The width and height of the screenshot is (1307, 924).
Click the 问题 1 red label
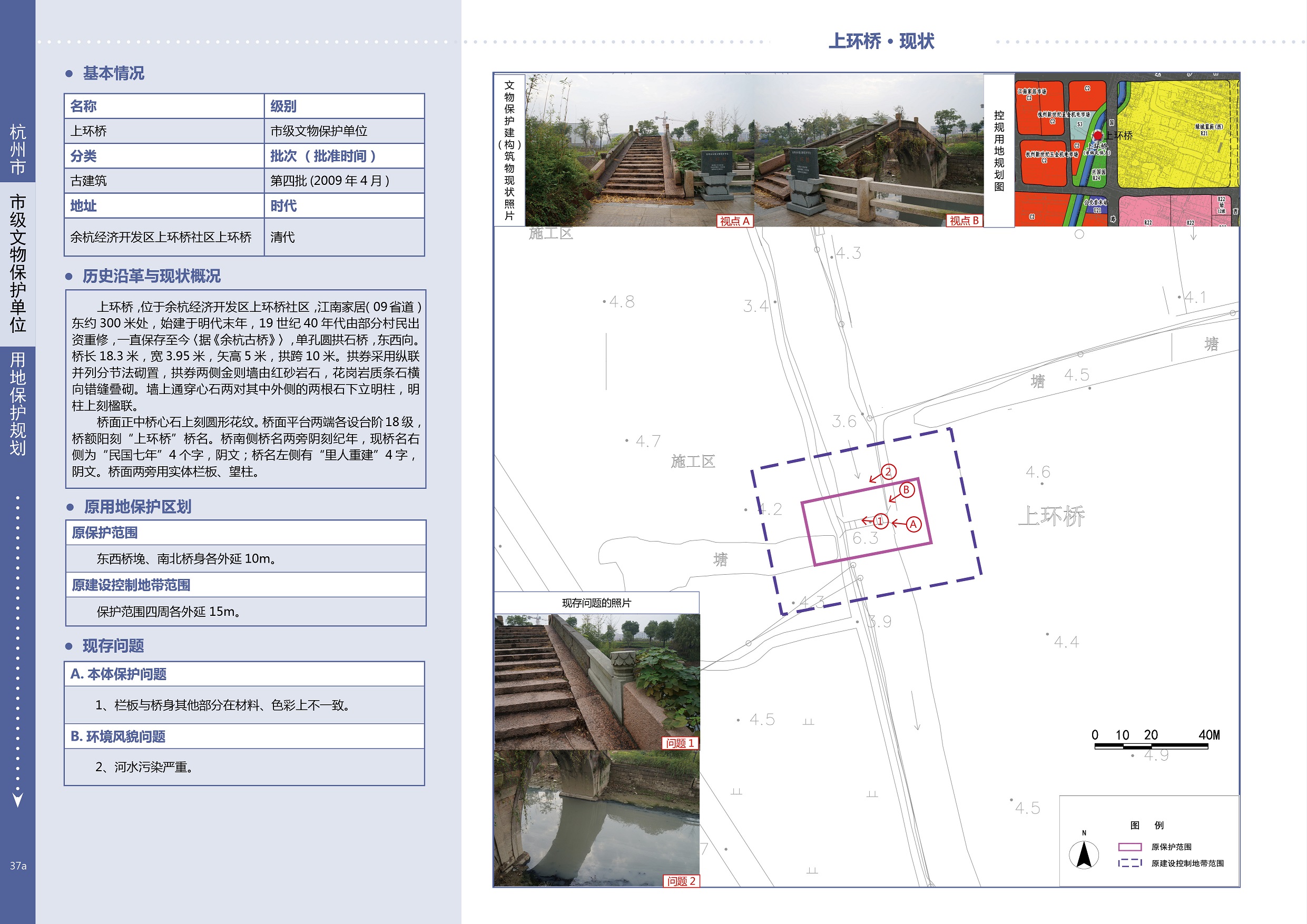(680, 743)
